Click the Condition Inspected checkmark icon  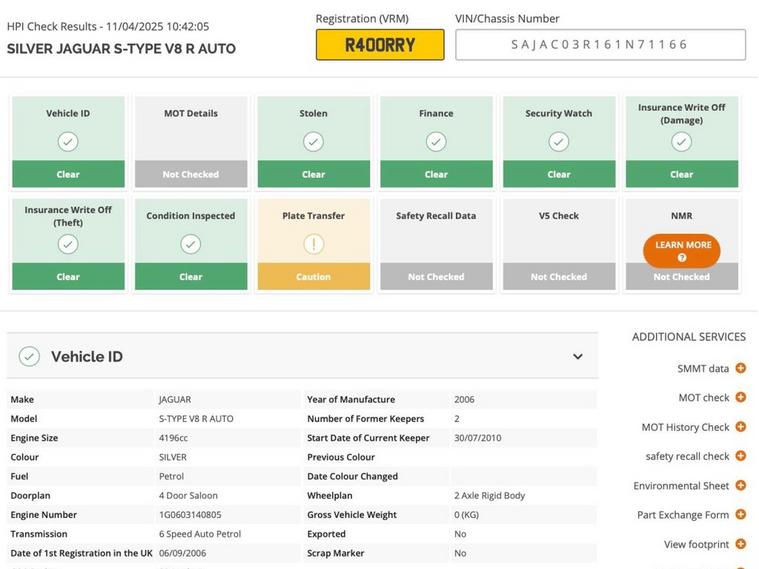tap(191, 244)
